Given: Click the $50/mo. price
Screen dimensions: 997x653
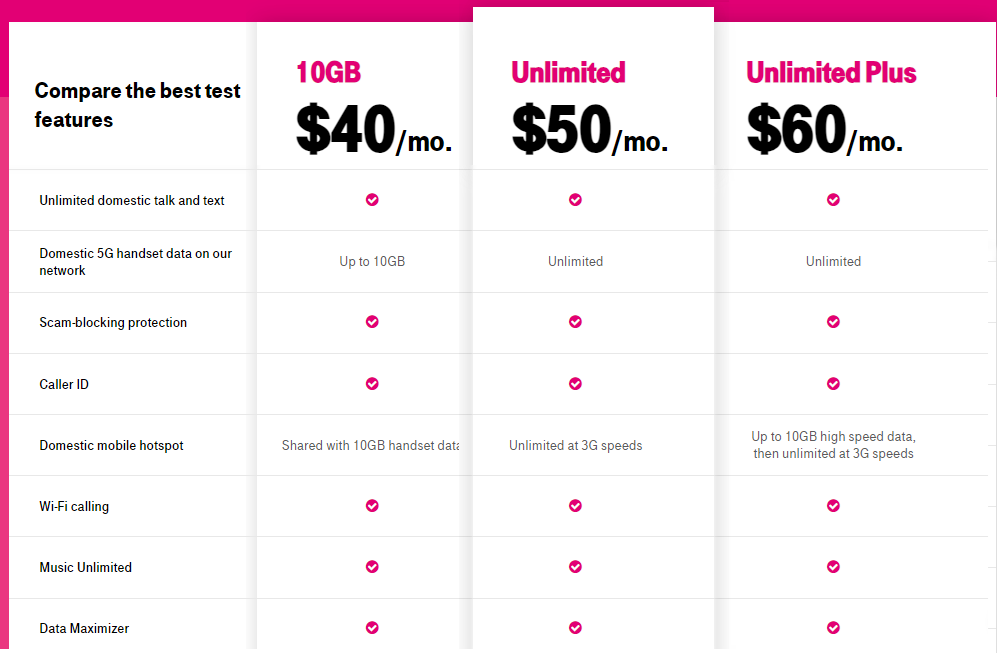Looking at the screenshot, I should click(x=589, y=130).
